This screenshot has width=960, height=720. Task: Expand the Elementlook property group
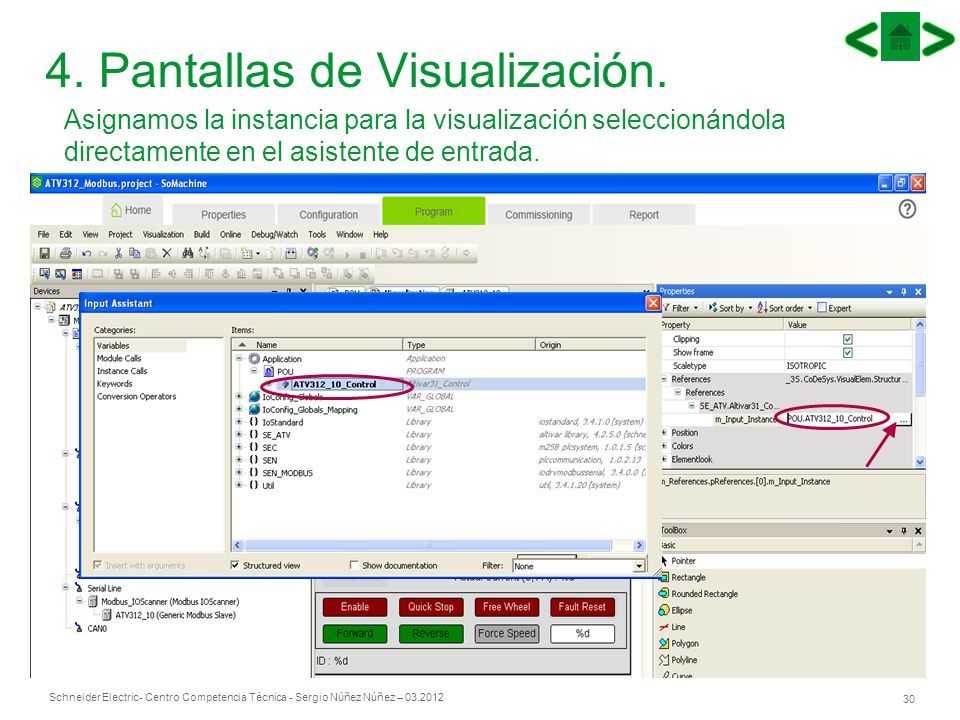click(664, 459)
